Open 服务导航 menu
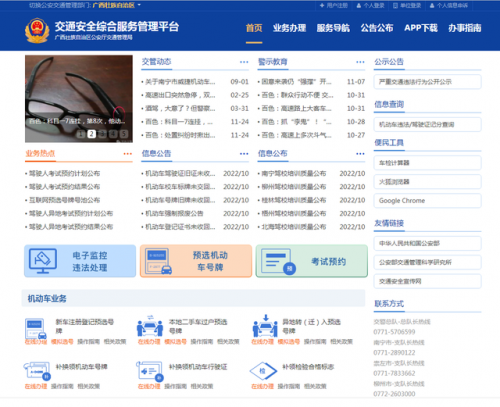This screenshot has height=407, width=500. point(333,28)
